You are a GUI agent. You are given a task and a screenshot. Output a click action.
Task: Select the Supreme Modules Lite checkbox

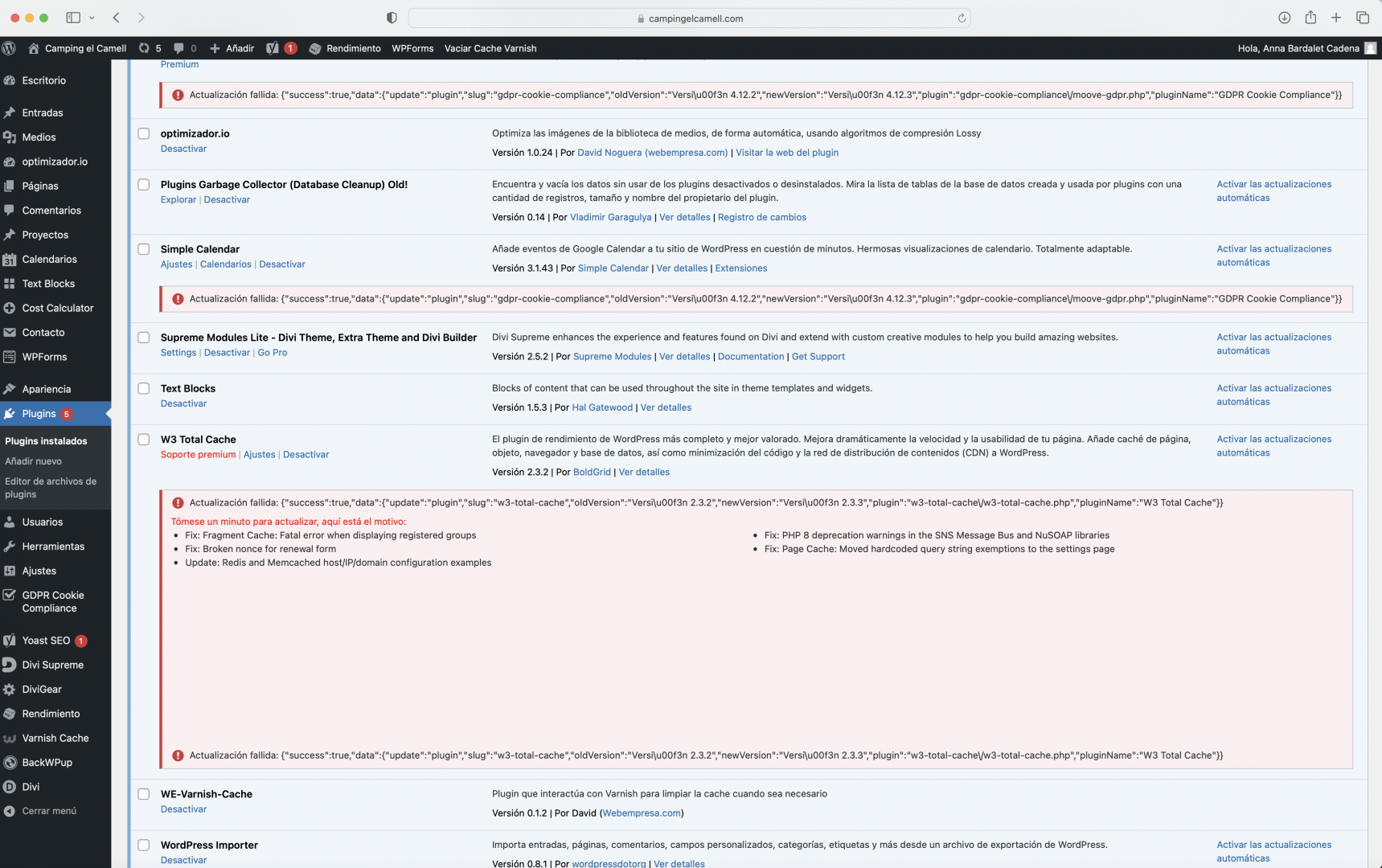(x=144, y=338)
